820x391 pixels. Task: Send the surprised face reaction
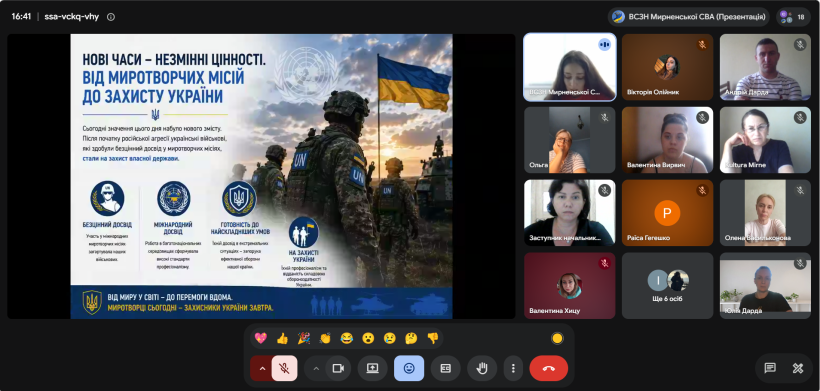pos(368,338)
